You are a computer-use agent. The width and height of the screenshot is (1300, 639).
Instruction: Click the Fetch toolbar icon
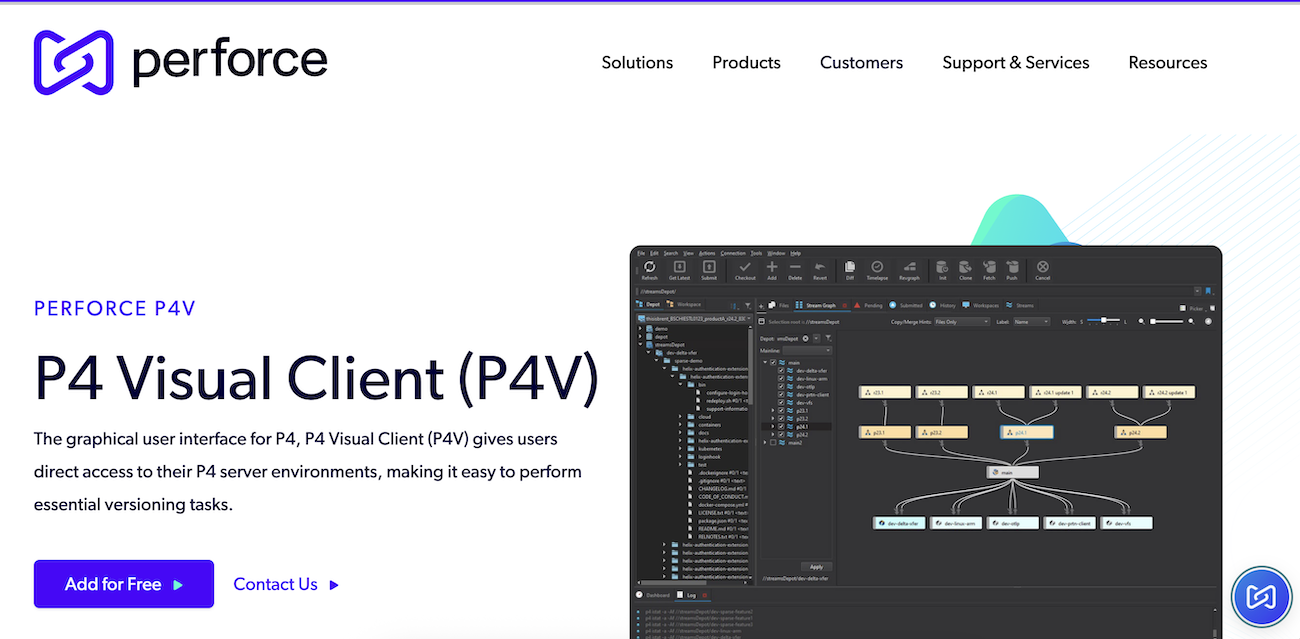(x=989, y=268)
